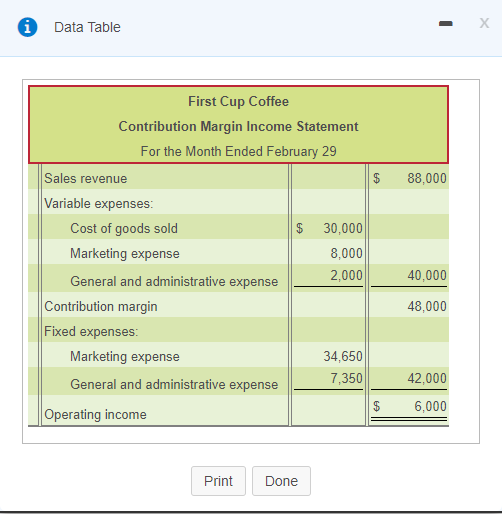
Task: Click the 34,650 fixed marketing value
Action: (x=343, y=356)
